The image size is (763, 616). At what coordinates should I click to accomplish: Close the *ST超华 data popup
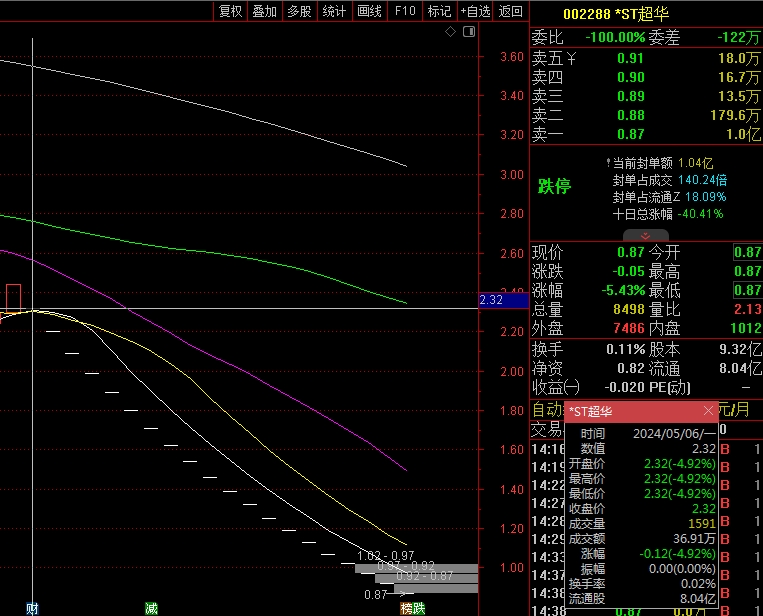point(708,411)
